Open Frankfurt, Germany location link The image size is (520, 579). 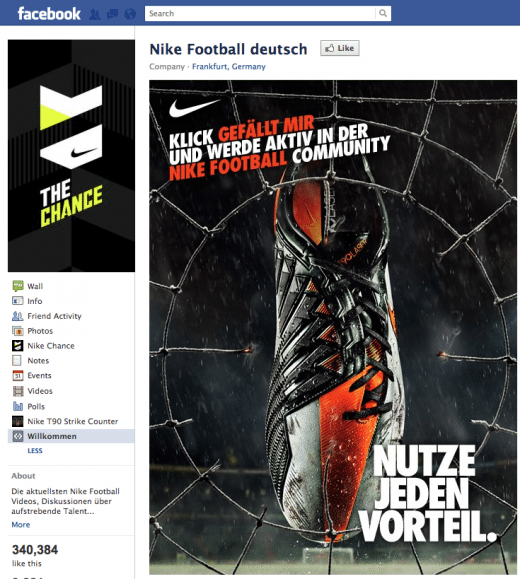click(229, 66)
